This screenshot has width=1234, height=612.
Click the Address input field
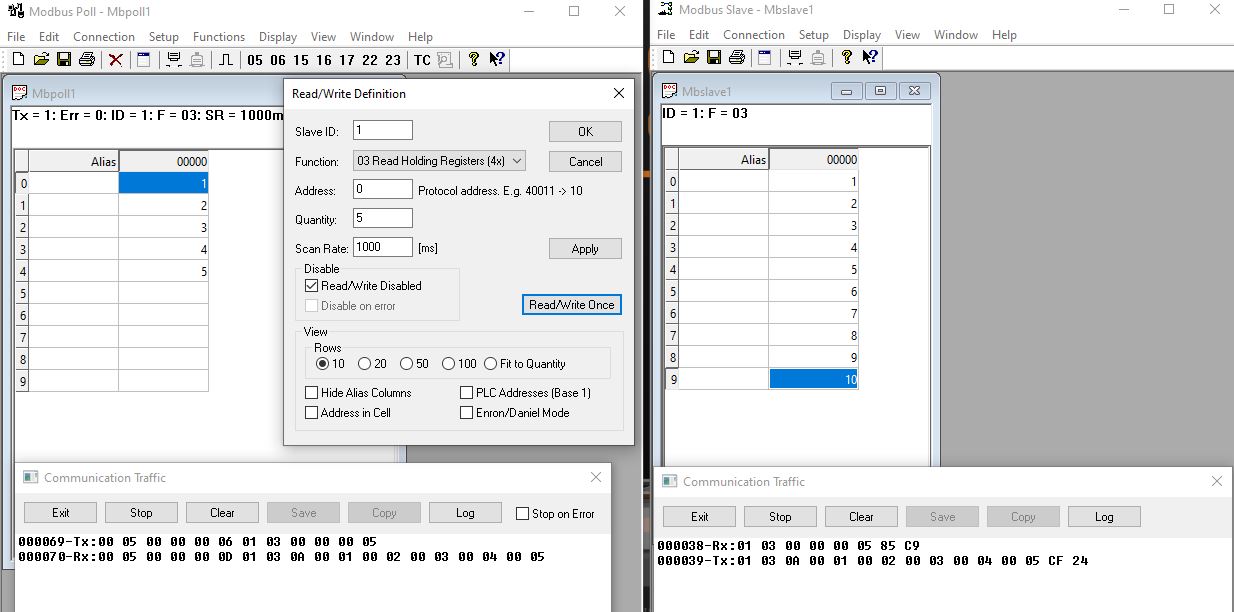coord(383,190)
